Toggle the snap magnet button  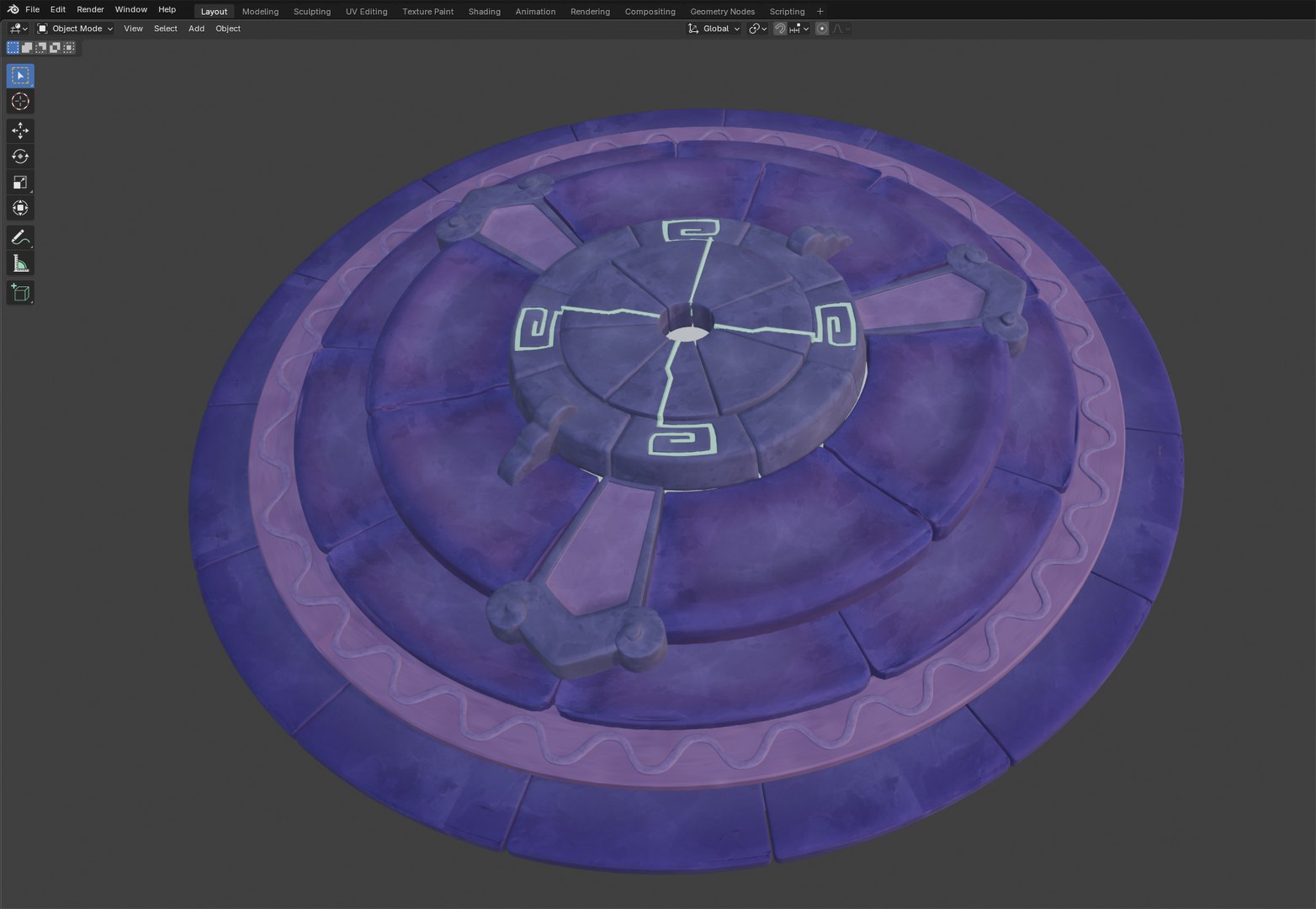tap(780, 29)
